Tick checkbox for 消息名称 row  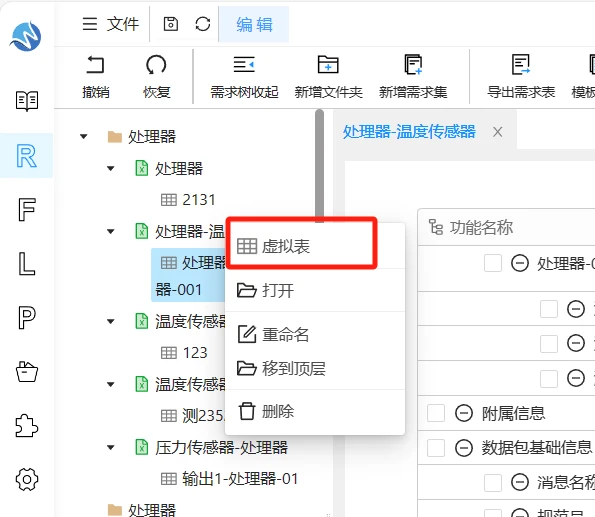coord(493,482)
